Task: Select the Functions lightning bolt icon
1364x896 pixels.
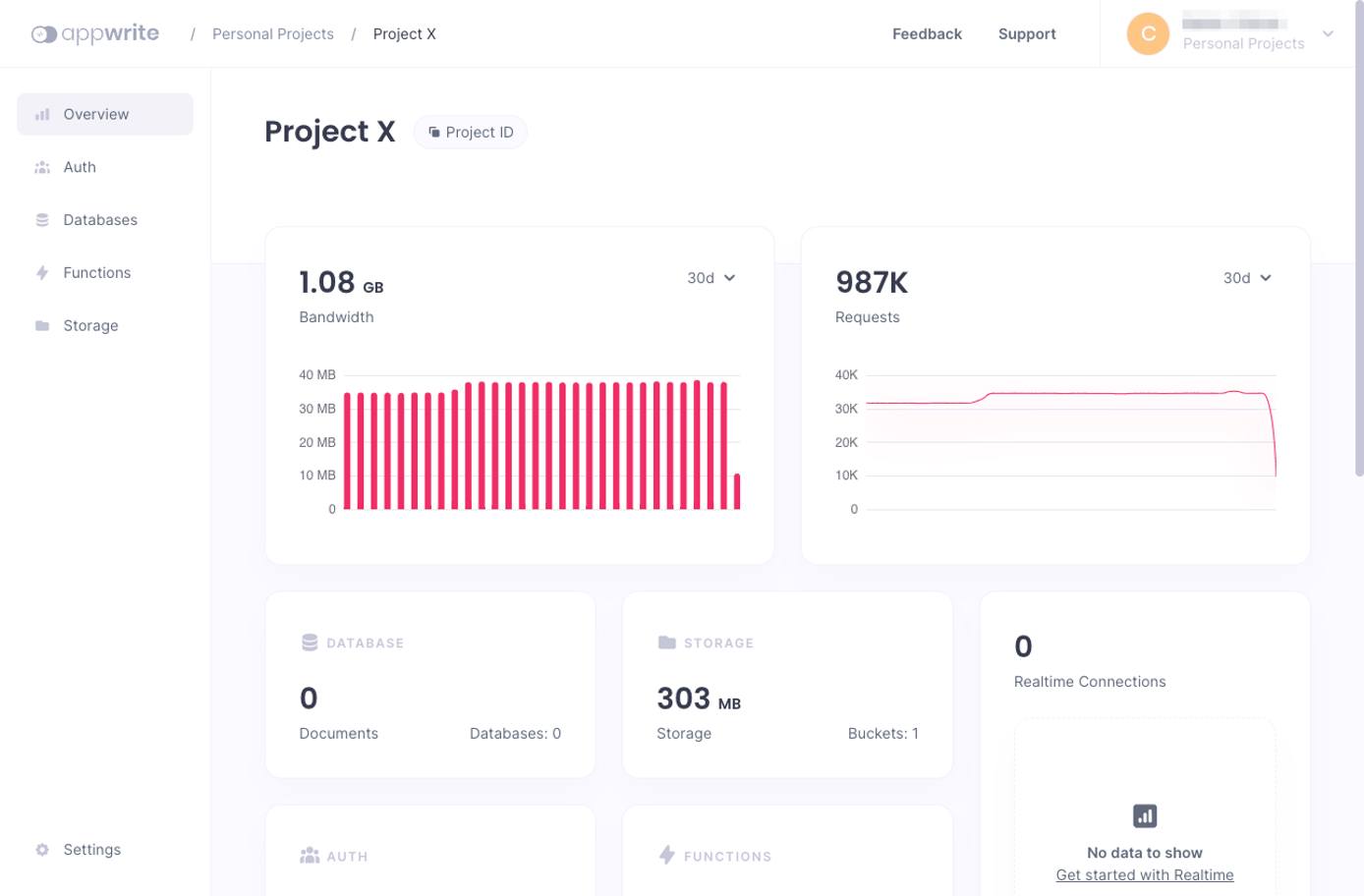Action: (42, 272)
